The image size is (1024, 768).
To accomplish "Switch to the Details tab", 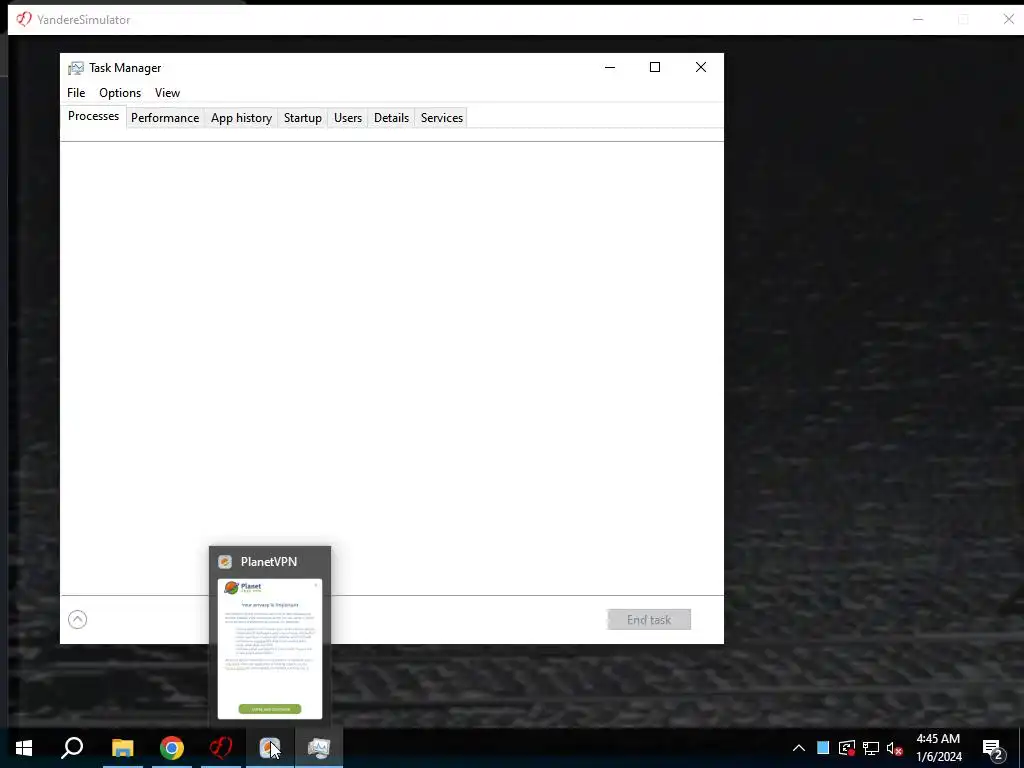I will click(391, 118).
